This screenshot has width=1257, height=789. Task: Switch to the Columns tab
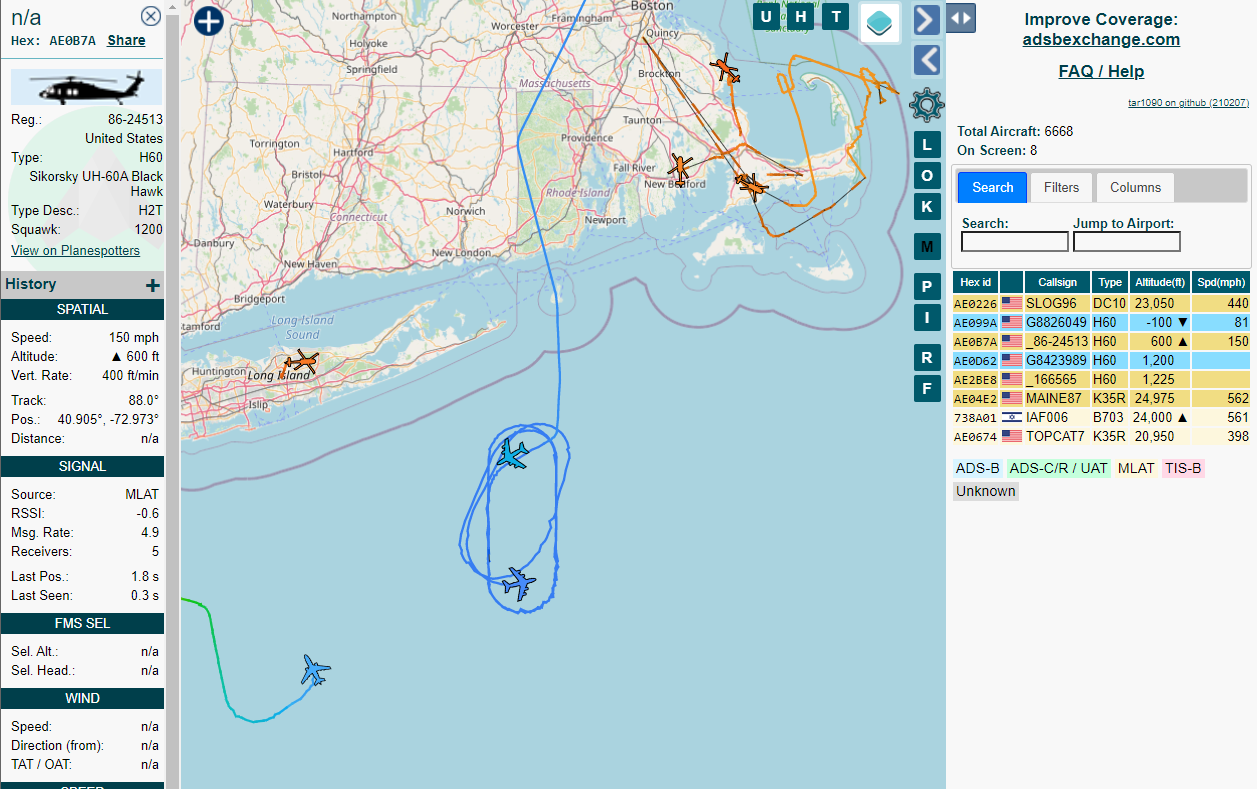pyautogui.click(x=1136, y=187)
